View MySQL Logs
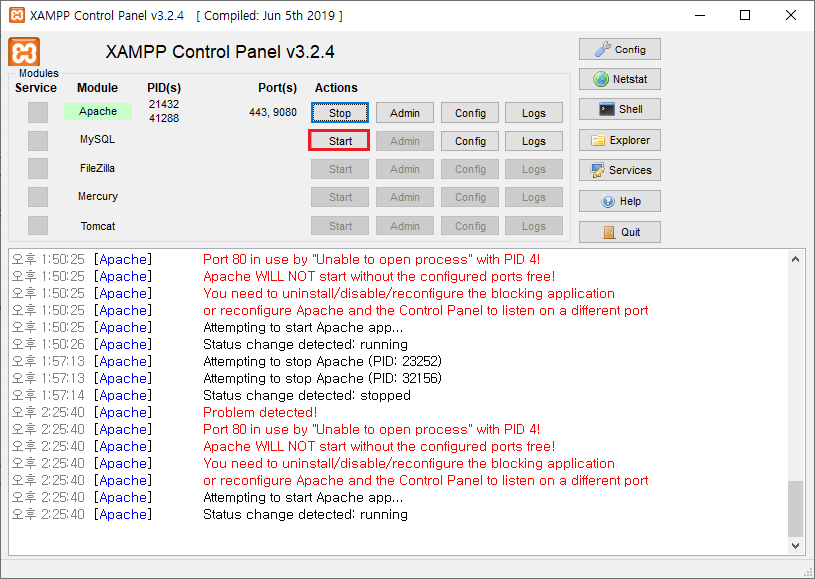Viewport: 815px width, 579px height. 534,141
